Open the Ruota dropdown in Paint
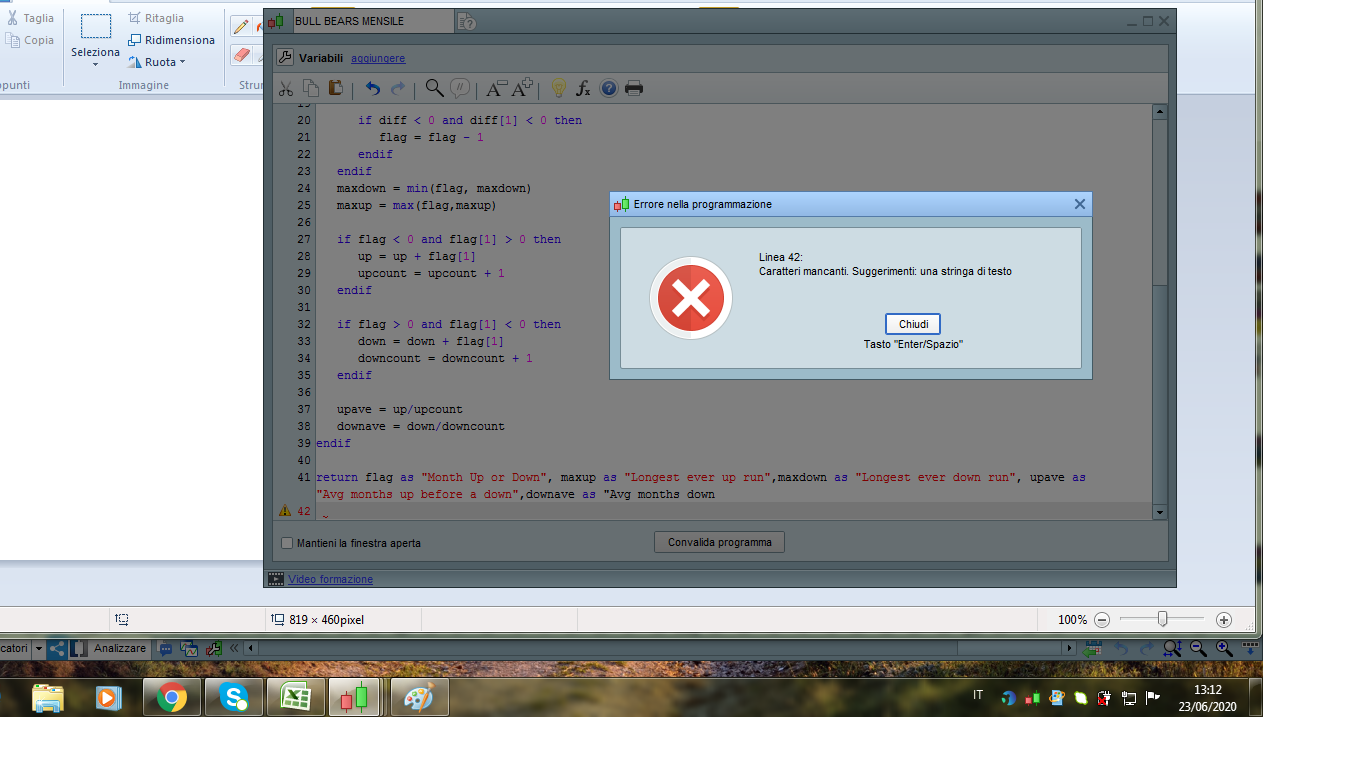Viewport: 1366px width, 768px height. 157,62
